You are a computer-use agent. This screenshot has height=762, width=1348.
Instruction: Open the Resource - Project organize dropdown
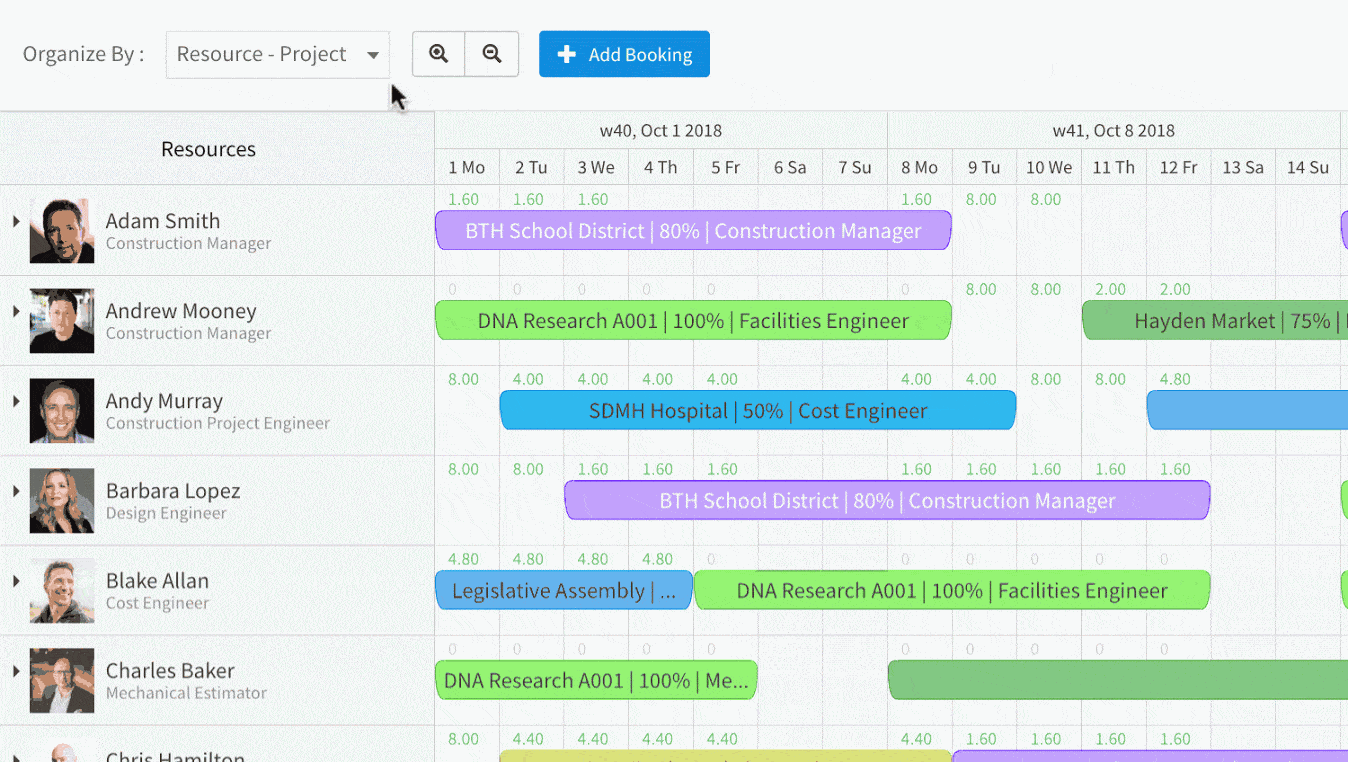(277, 54)
